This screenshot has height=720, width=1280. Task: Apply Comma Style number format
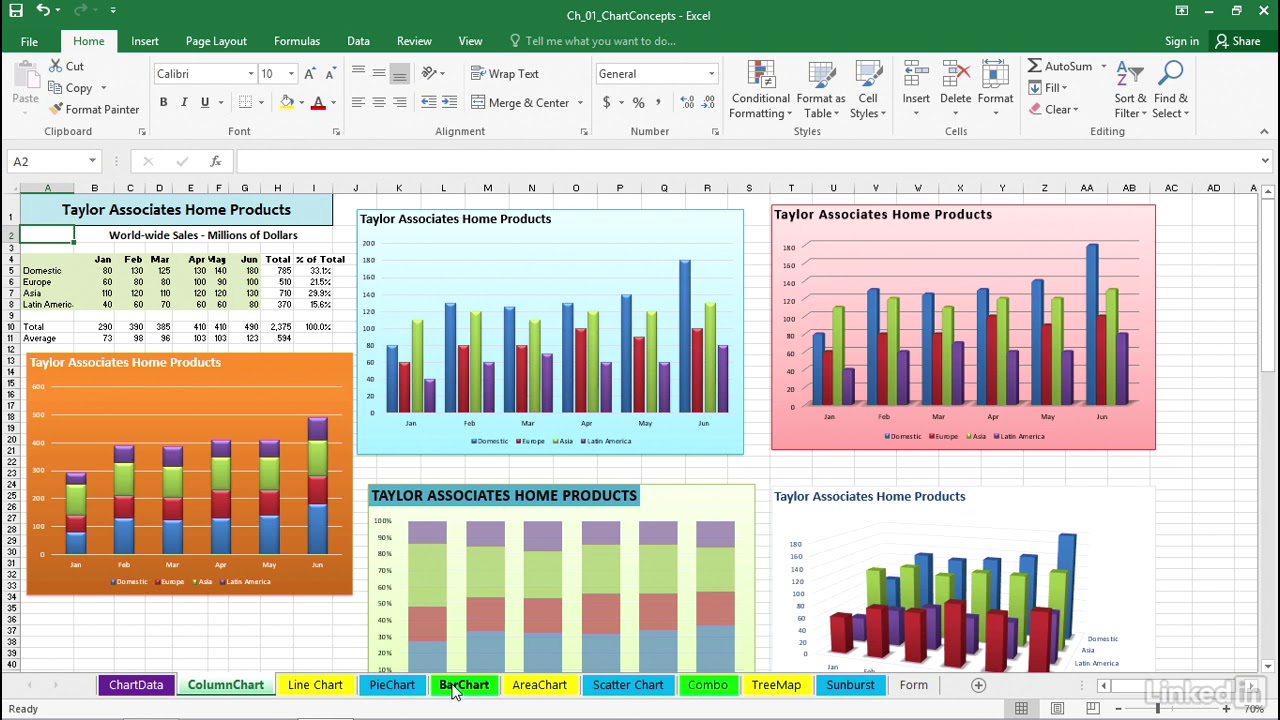pos(660,102)
